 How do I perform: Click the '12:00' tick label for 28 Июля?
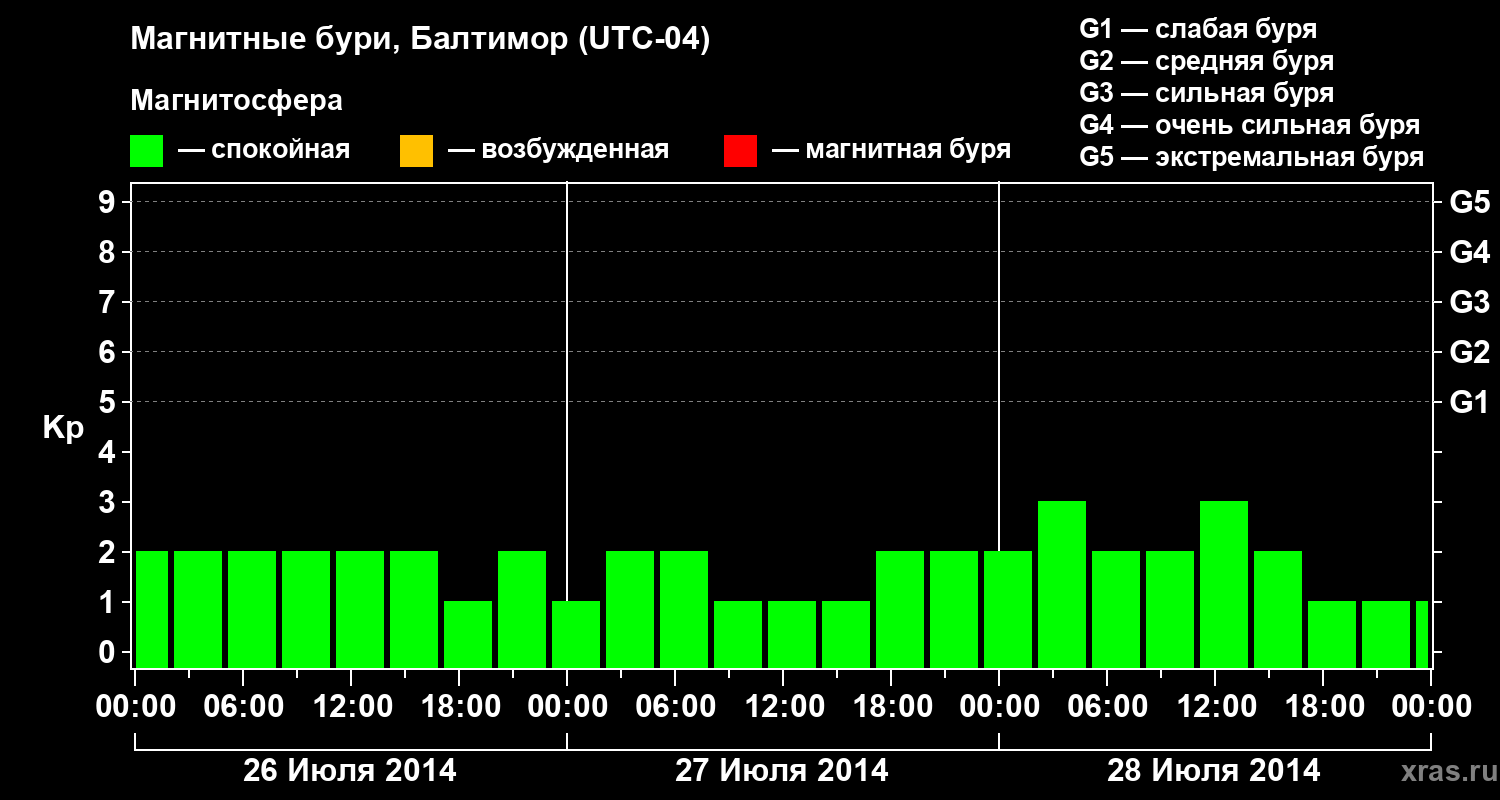1216,706
